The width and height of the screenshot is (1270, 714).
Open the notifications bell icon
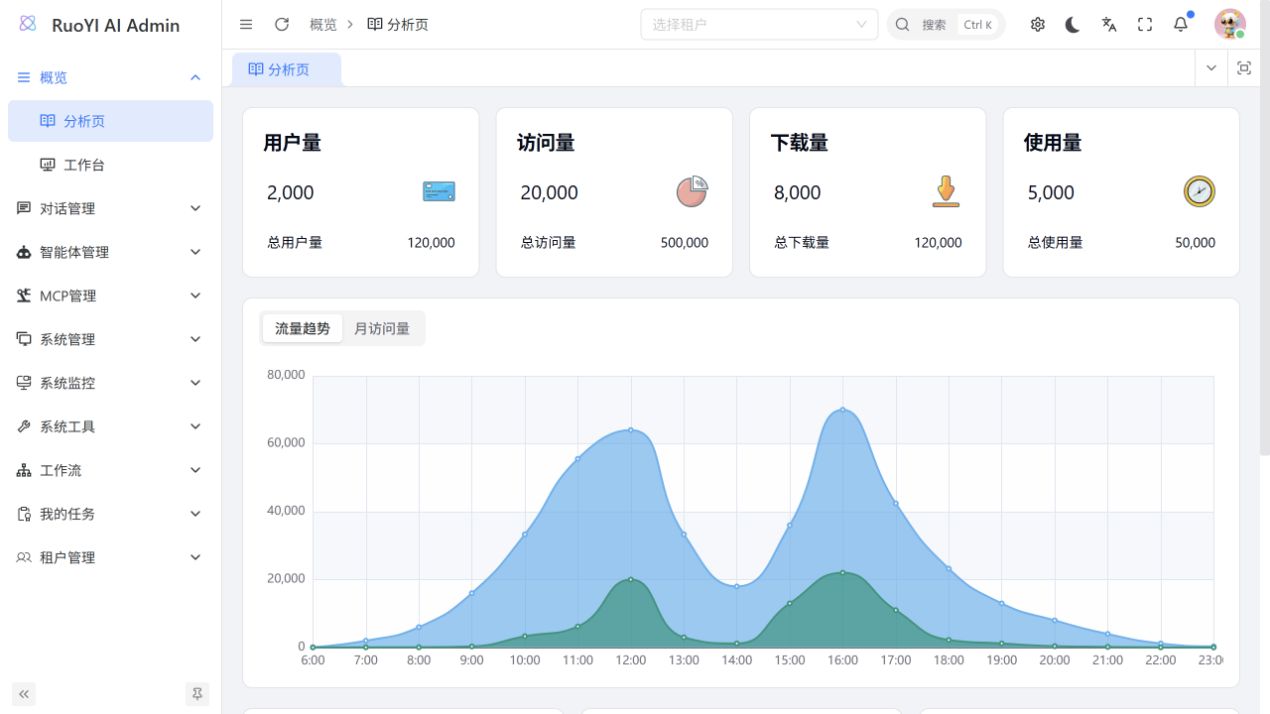coord(1181,24)
